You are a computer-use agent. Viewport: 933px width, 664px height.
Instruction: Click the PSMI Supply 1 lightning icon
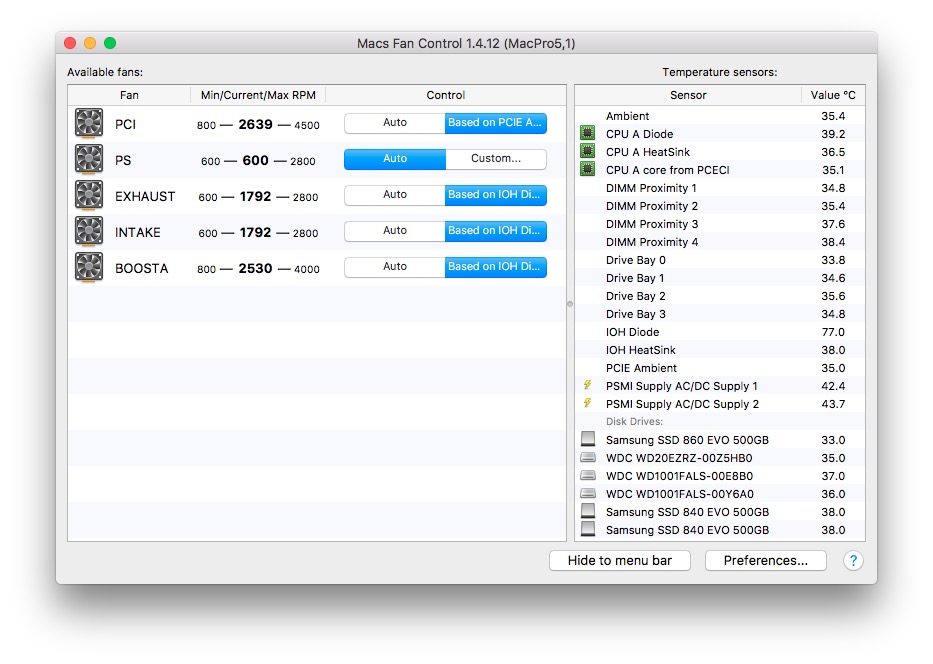[x=587, y=385]
